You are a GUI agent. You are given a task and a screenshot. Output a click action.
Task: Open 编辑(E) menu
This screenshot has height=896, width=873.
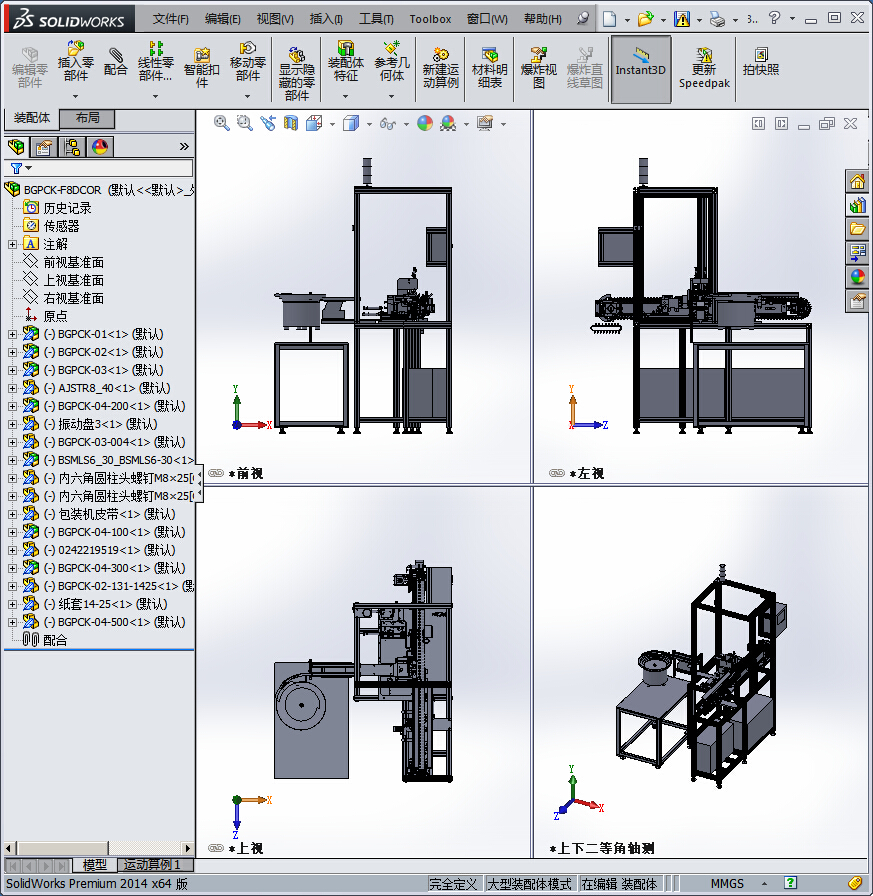pos(223,19)
